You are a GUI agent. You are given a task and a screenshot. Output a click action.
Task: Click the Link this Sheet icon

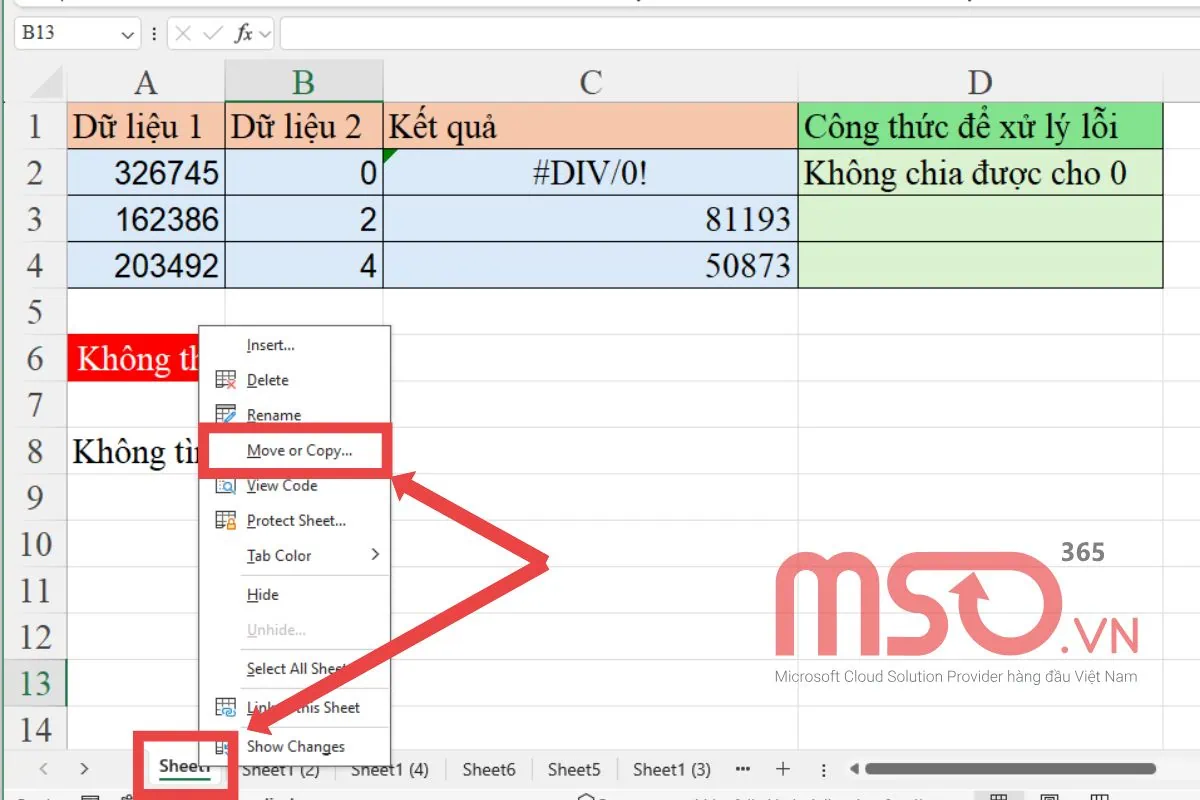[x=228, y=707]
